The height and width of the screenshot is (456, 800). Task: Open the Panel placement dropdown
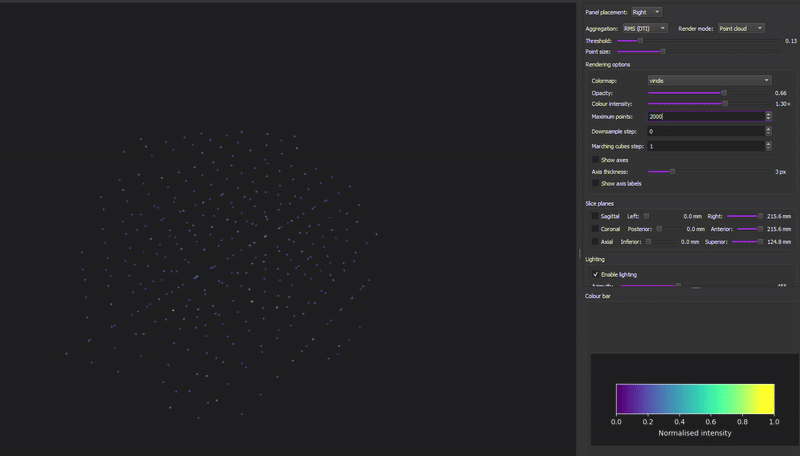pyautogui.click(x=646, y=12)
